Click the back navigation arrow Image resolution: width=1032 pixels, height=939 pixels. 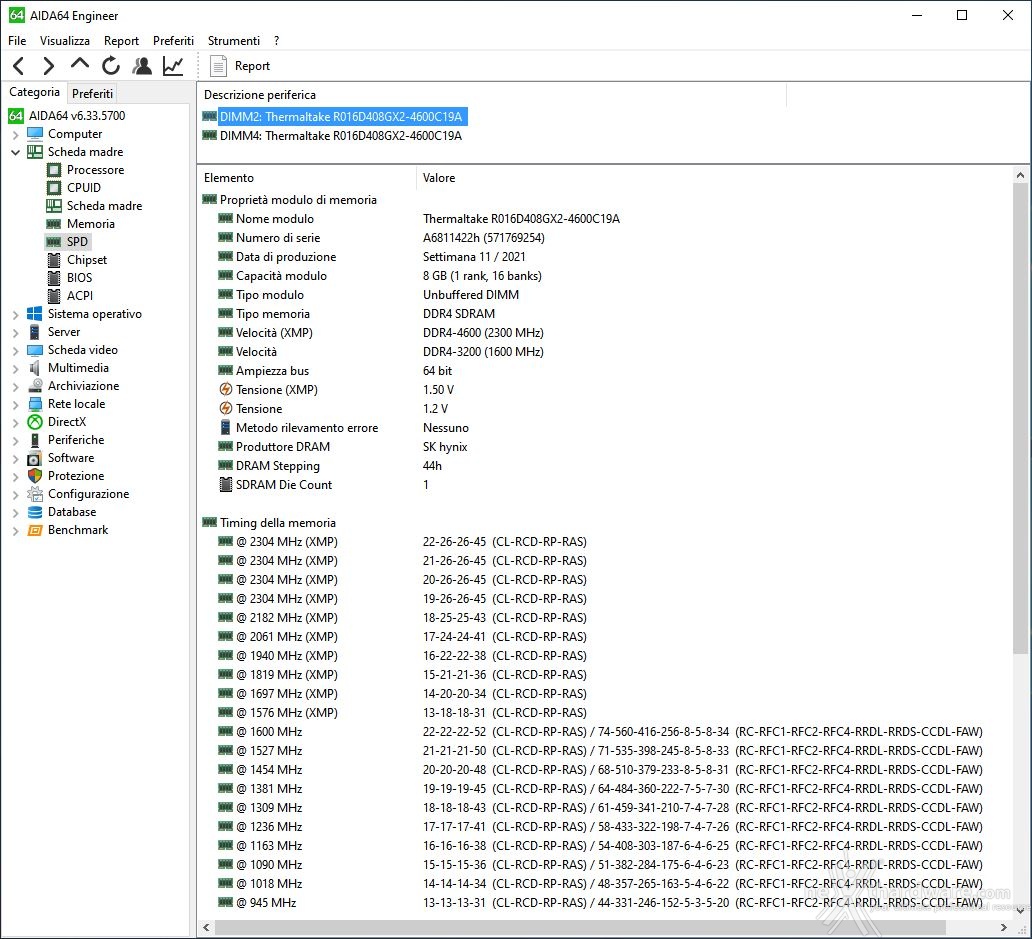[x=18, y=66]
